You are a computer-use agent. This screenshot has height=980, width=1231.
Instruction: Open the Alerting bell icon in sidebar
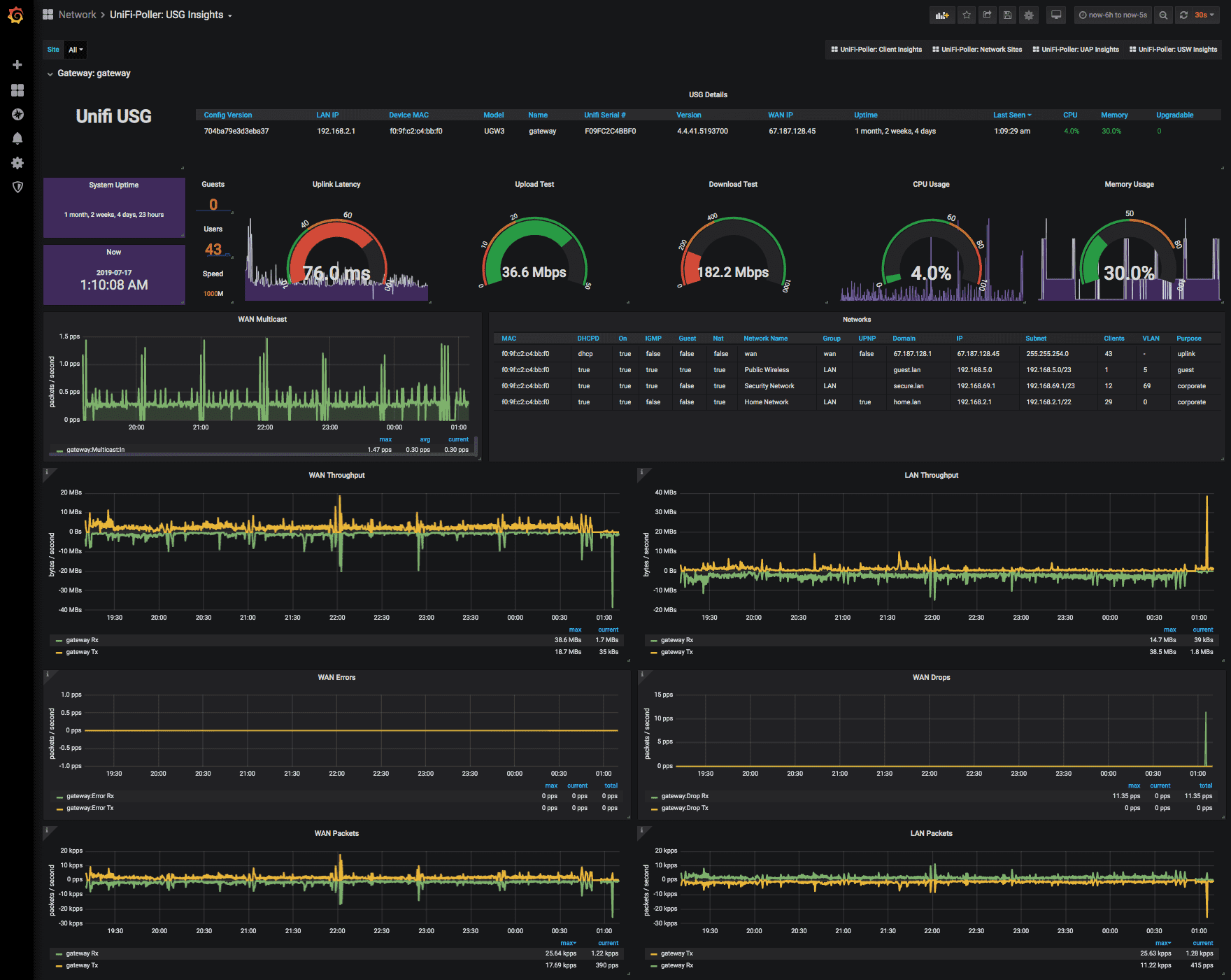coord(17,139)
